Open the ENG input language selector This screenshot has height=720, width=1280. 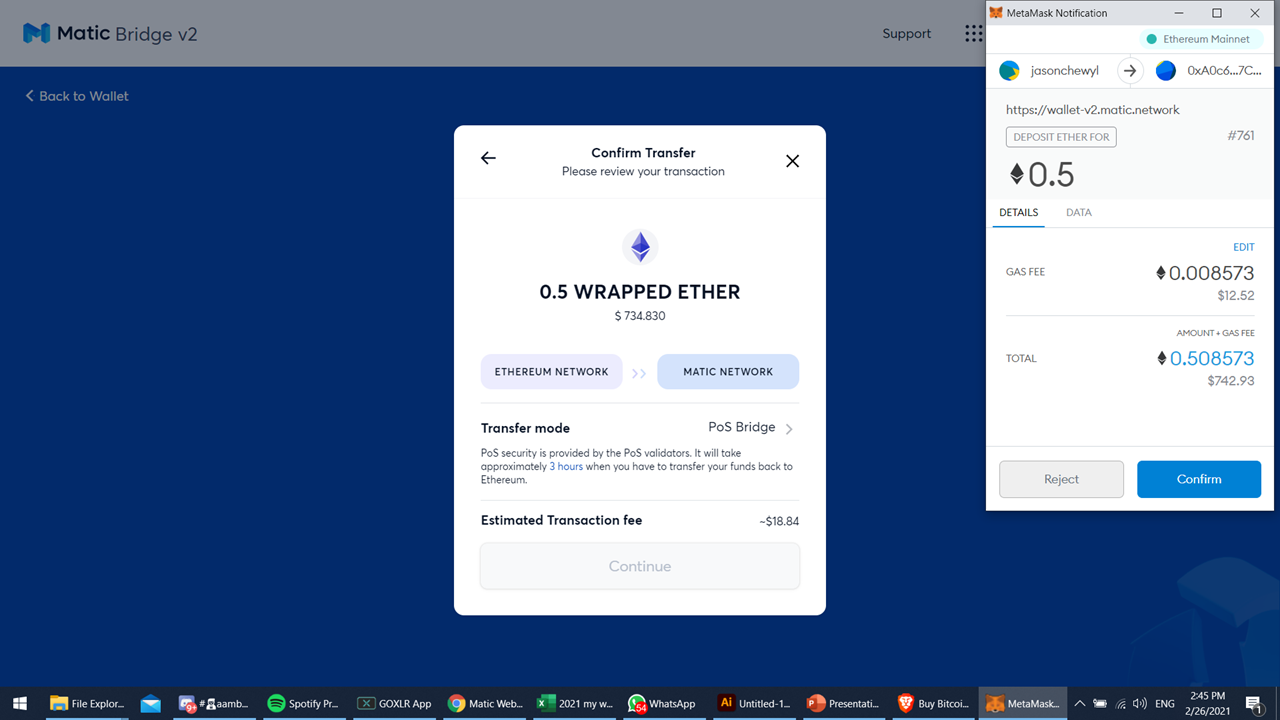[1165, 703]
